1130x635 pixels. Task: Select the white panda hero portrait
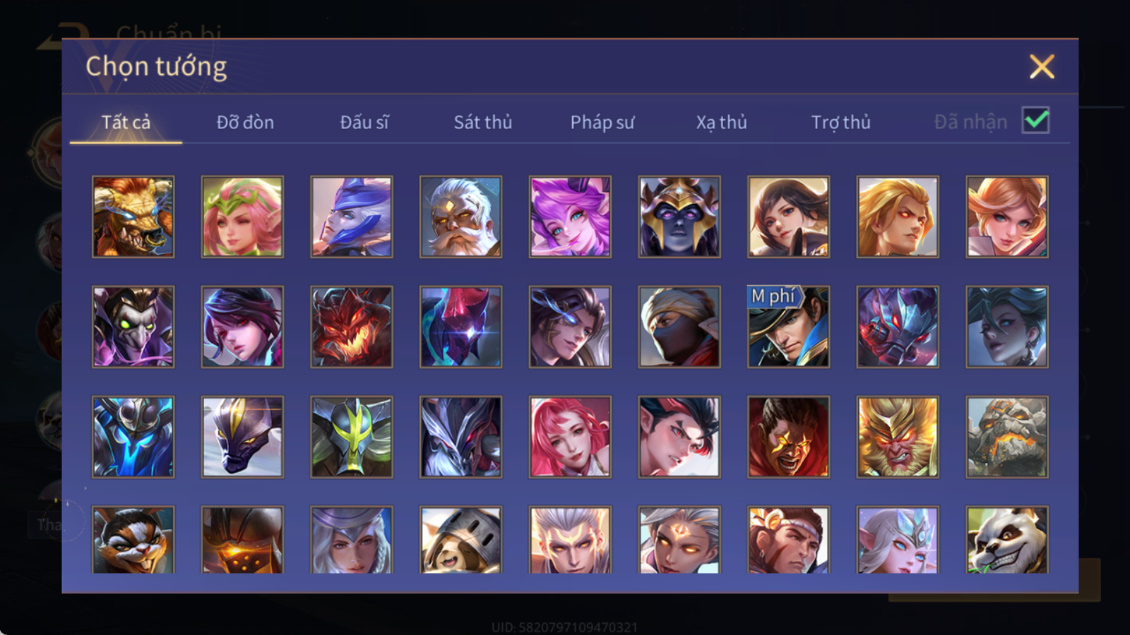tap(1007, 540)
